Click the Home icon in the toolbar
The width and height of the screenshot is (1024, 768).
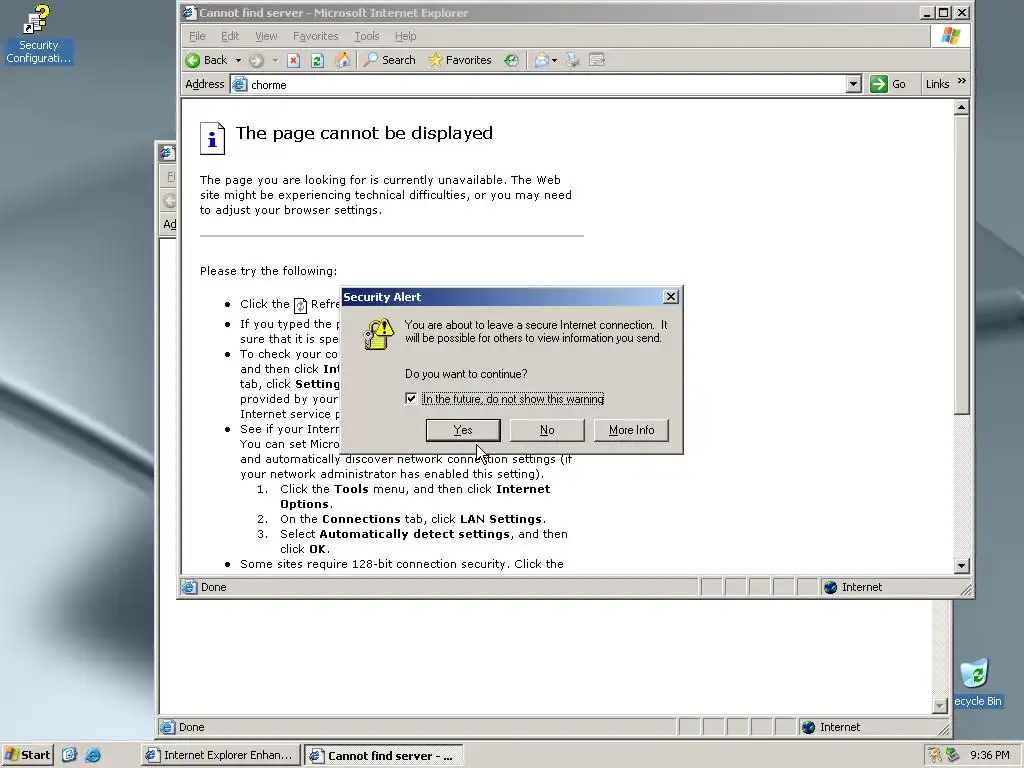tap(342, 60)
